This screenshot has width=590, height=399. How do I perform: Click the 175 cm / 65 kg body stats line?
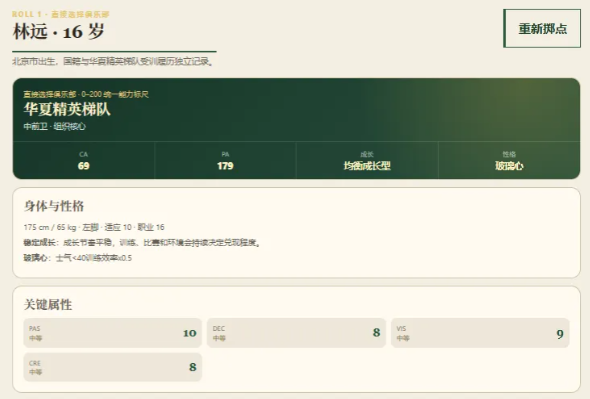94,227
